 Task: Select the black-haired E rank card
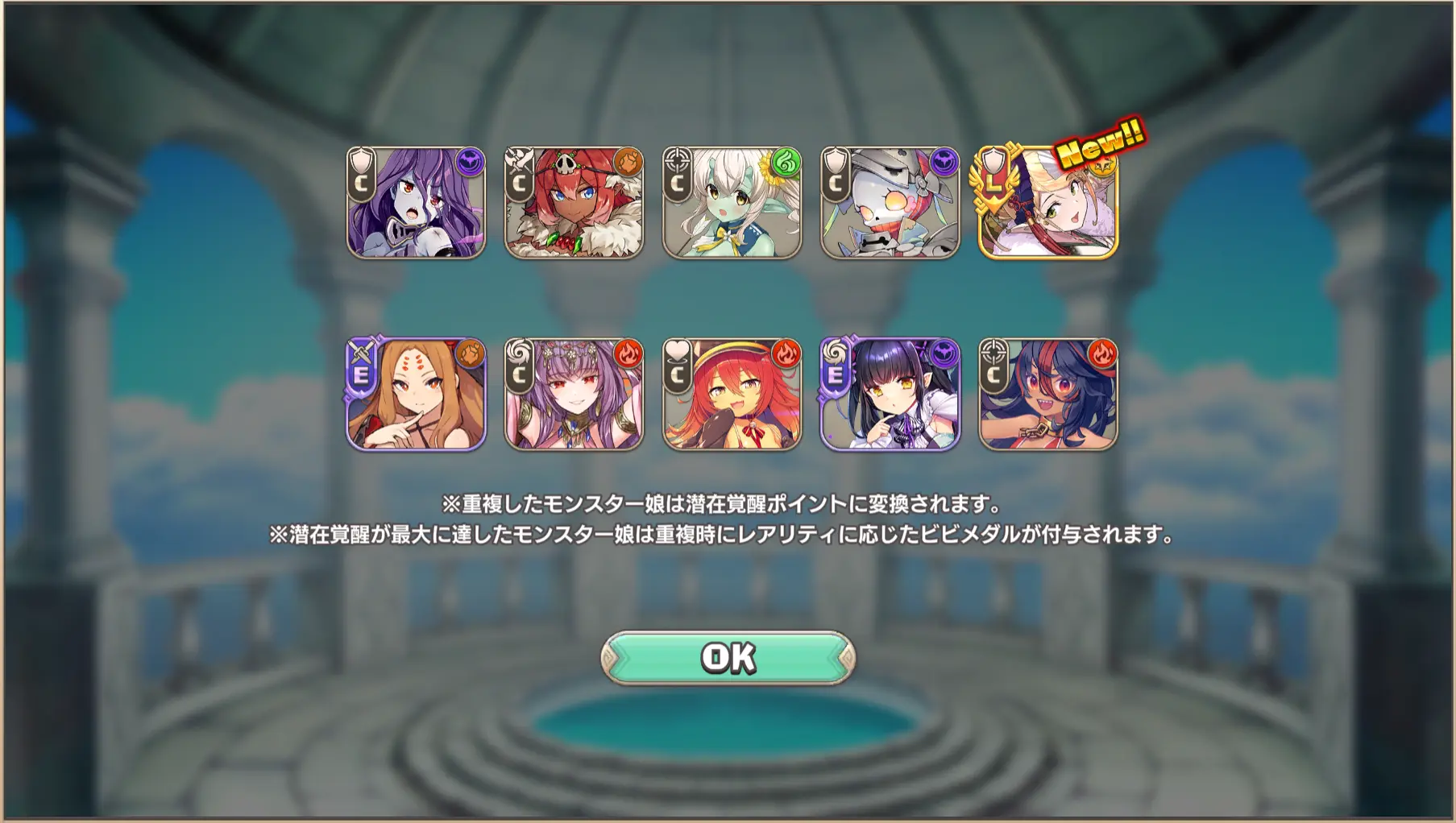pyautogui.click(x=890, y=394)
